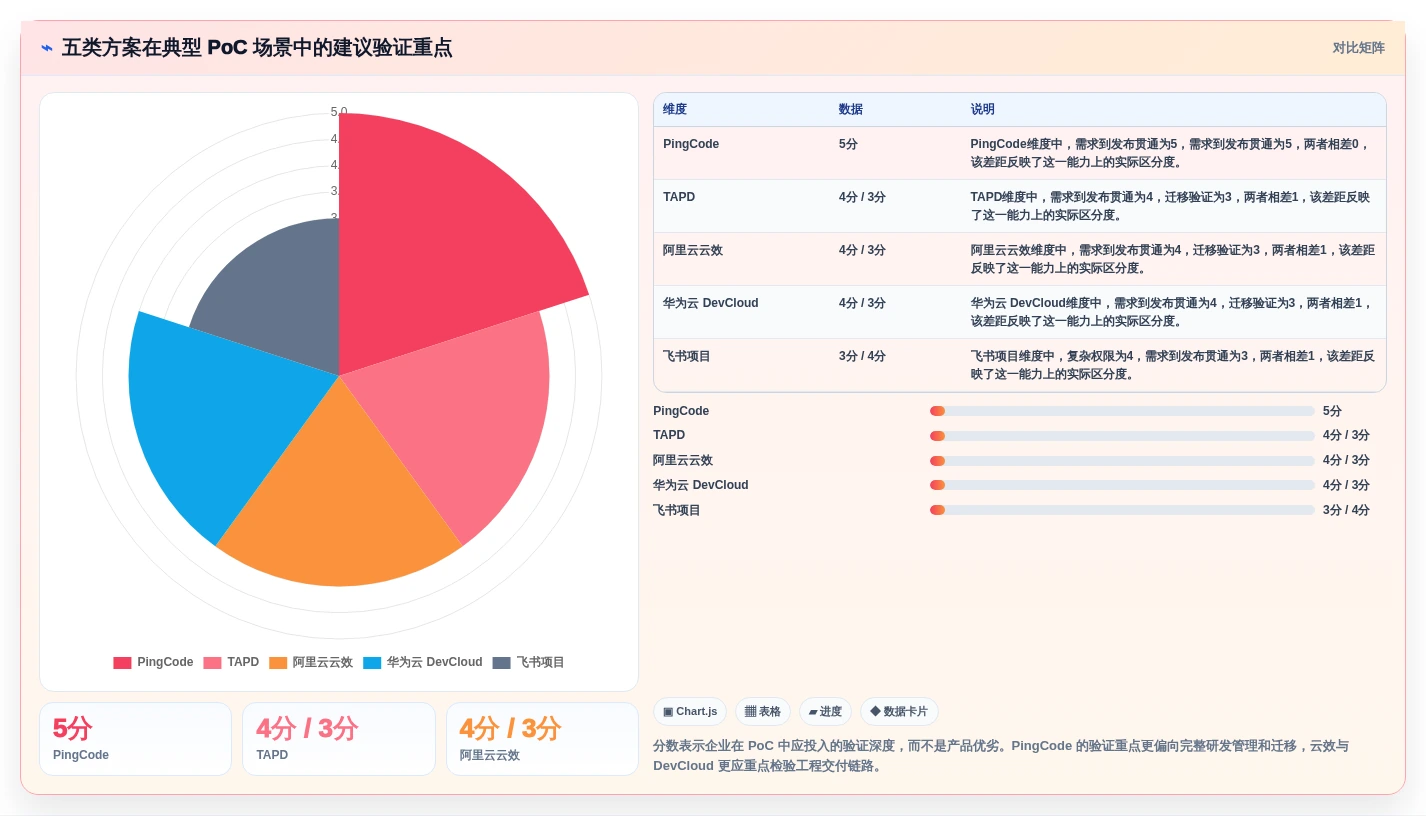The width and height of the screenshot is (1426, 816).
Task: Click the 3分 / 4分 table cell
Action: [x=862, y=356]
